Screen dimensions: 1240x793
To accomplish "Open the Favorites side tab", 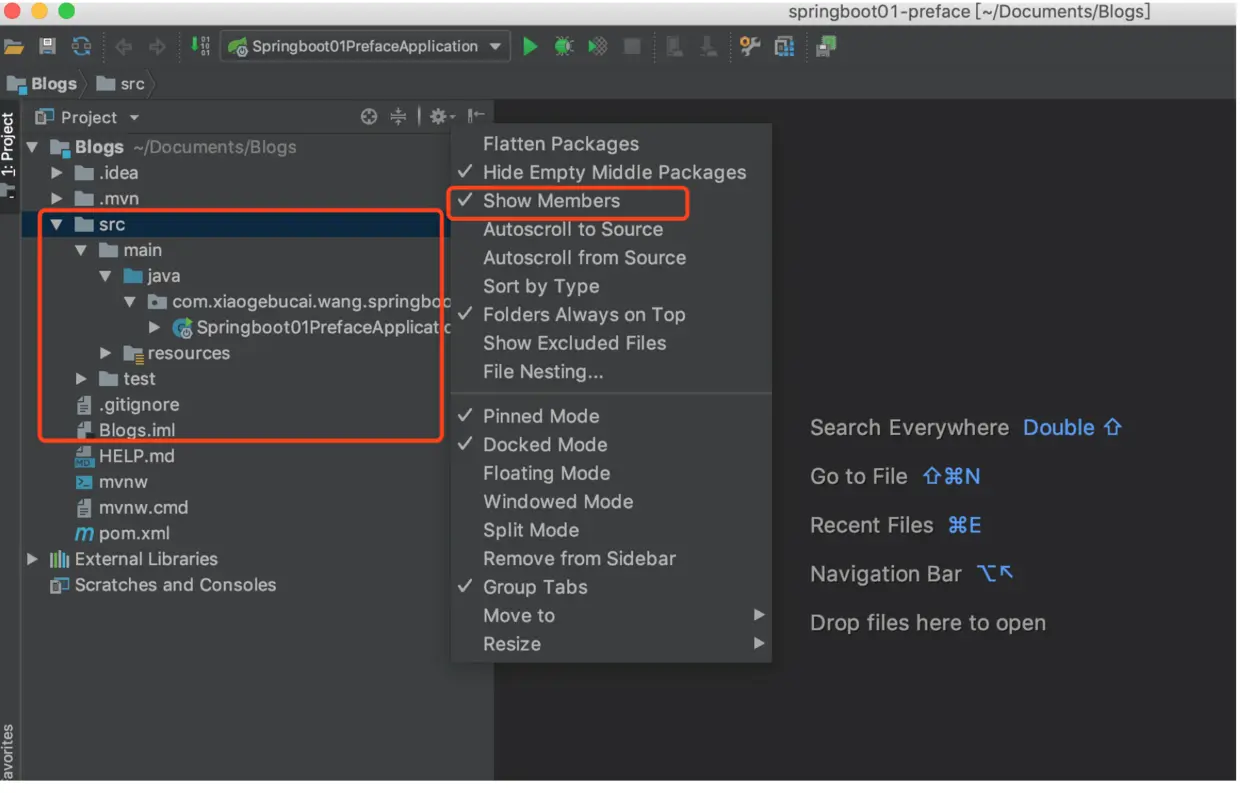I will tap(8, 752).
